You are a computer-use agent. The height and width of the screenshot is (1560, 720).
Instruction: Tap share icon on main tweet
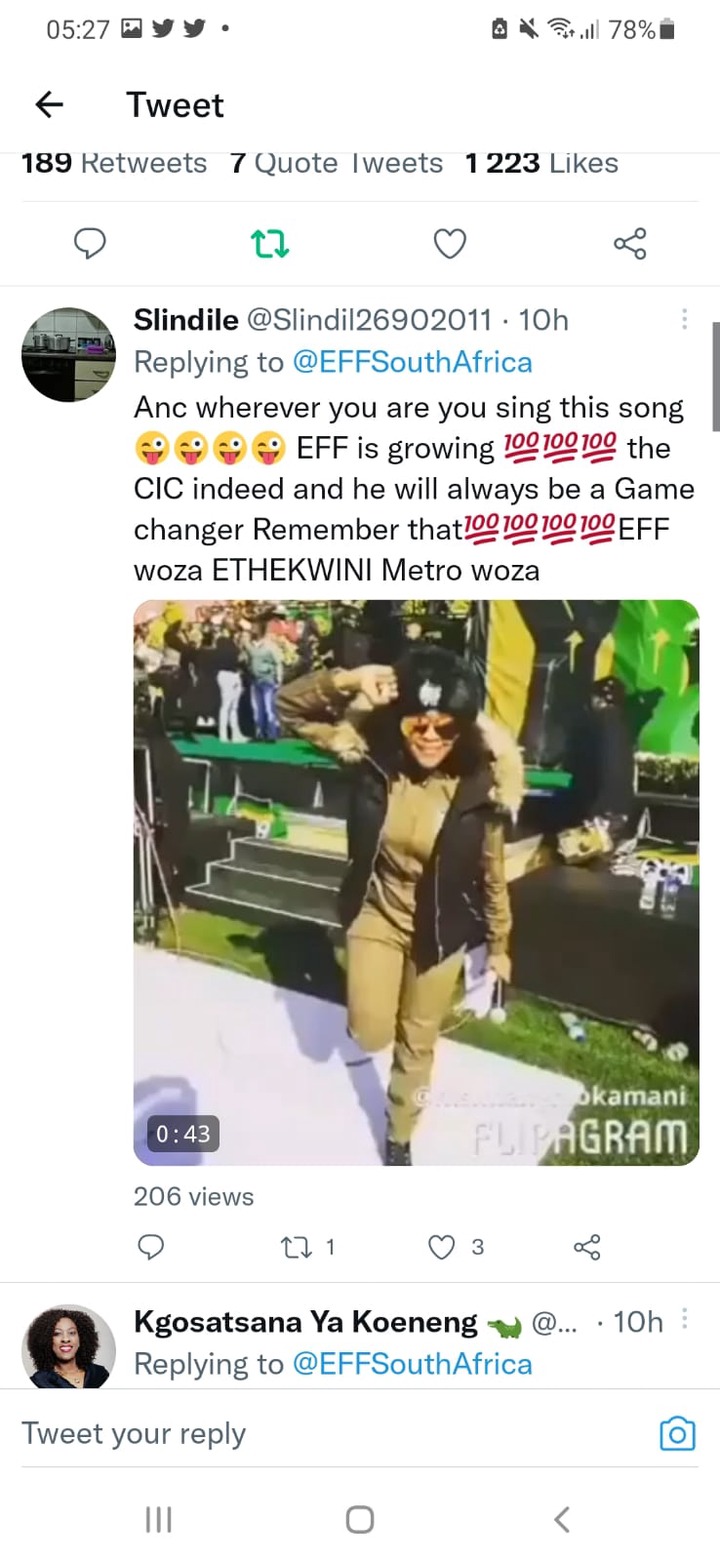pos(630,243)
